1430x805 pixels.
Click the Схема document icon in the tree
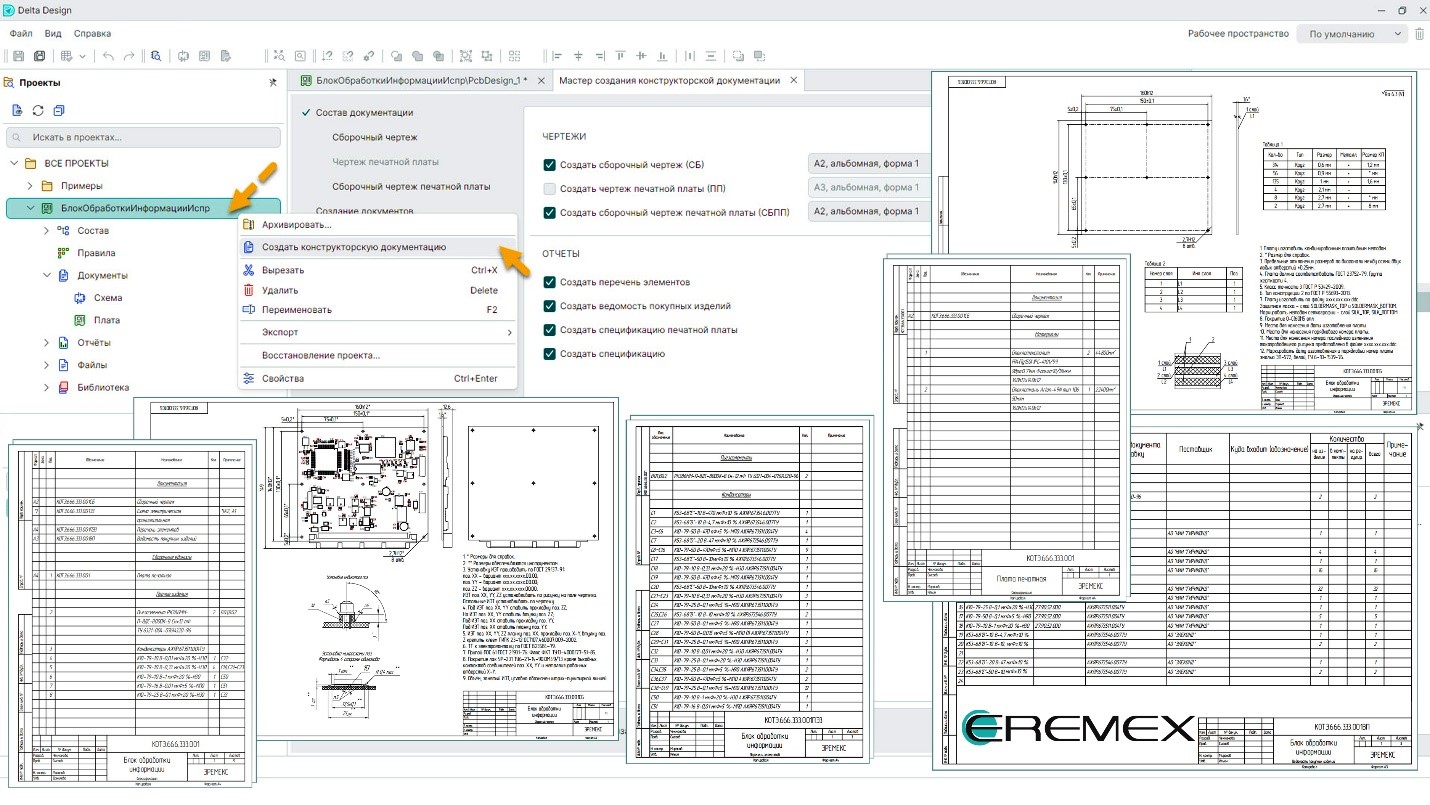point(81,298)
